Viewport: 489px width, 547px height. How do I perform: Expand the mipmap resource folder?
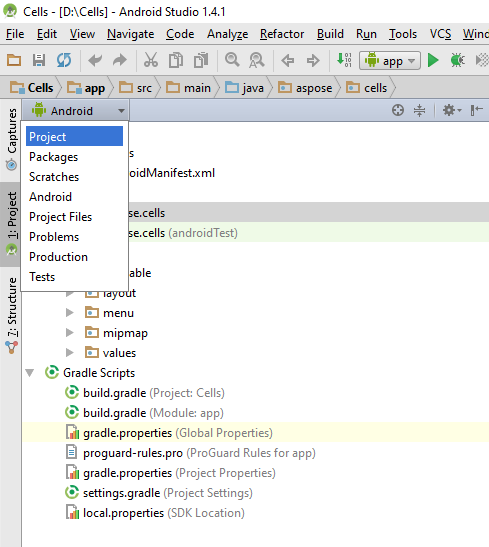pos(70,332)
